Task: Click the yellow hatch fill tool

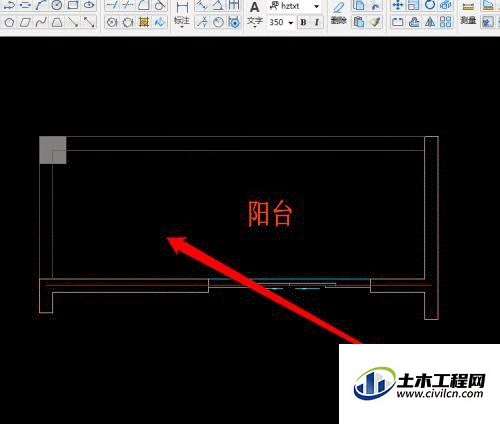Action: pyautogui.click(x=144, y=22)
